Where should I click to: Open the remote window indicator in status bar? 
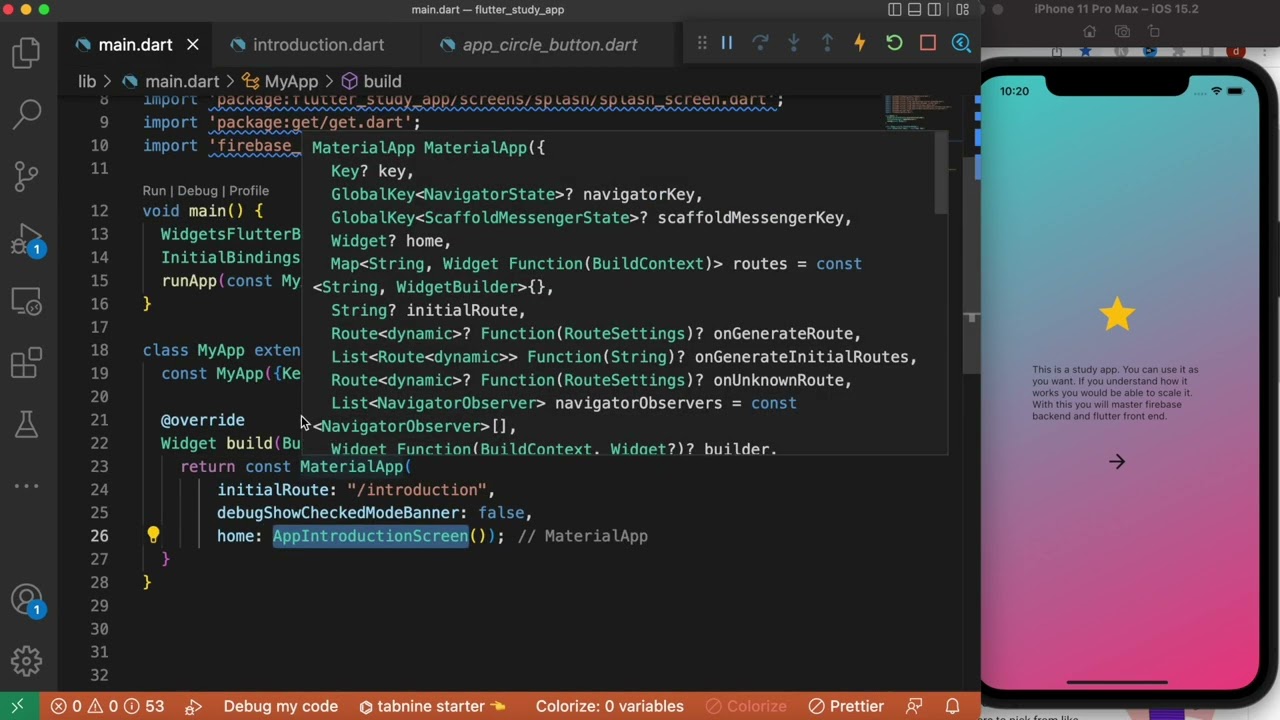17,706
